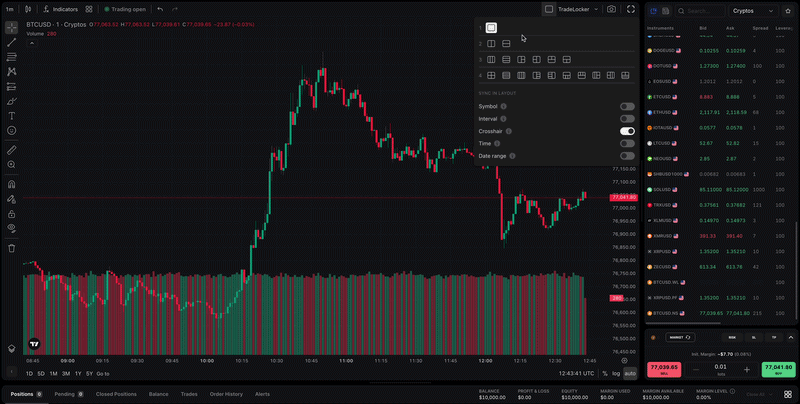
Task: Toggle stay in drawing mode
Action: click(x=11, y=199)
